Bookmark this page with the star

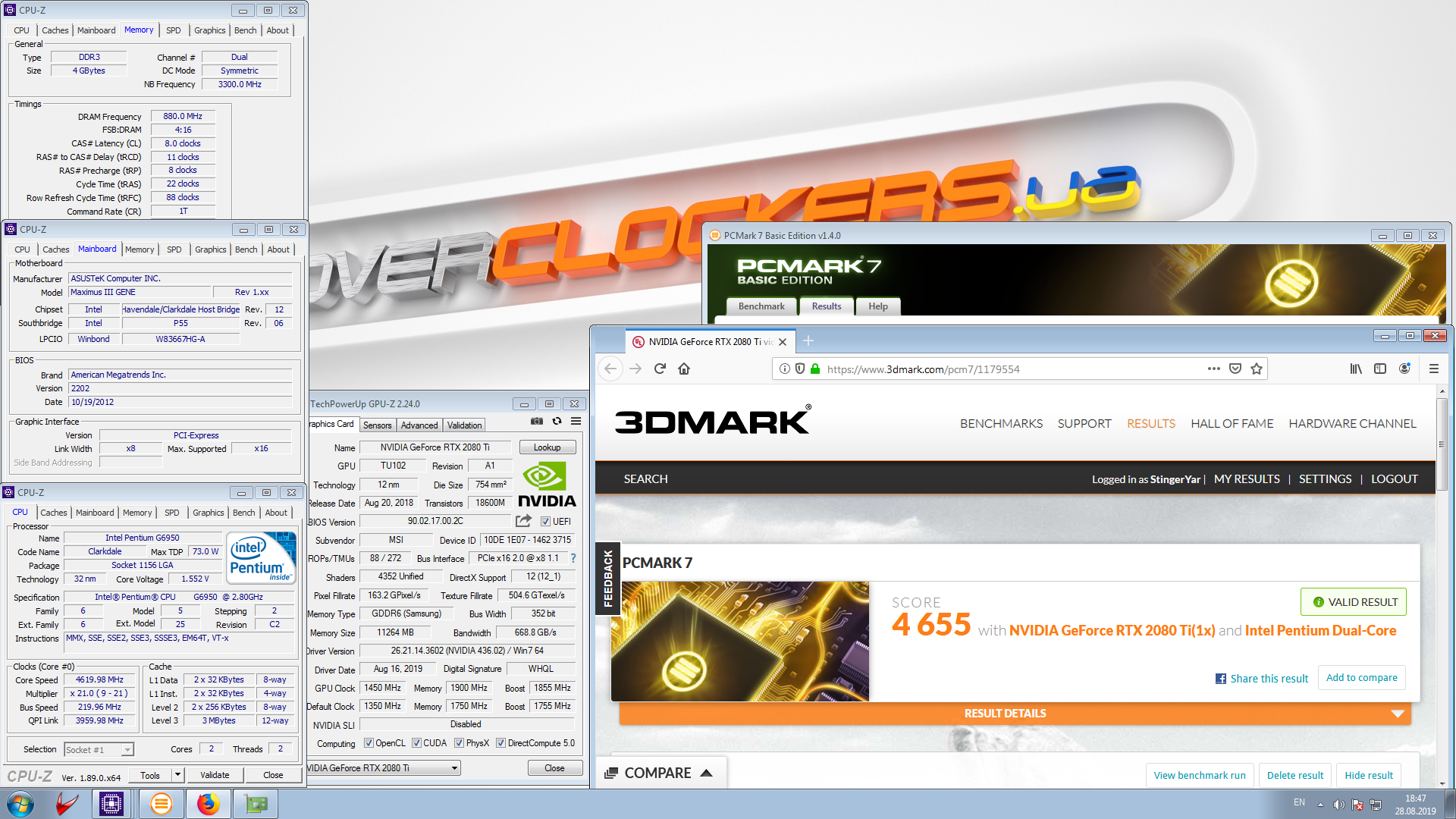1257,369
